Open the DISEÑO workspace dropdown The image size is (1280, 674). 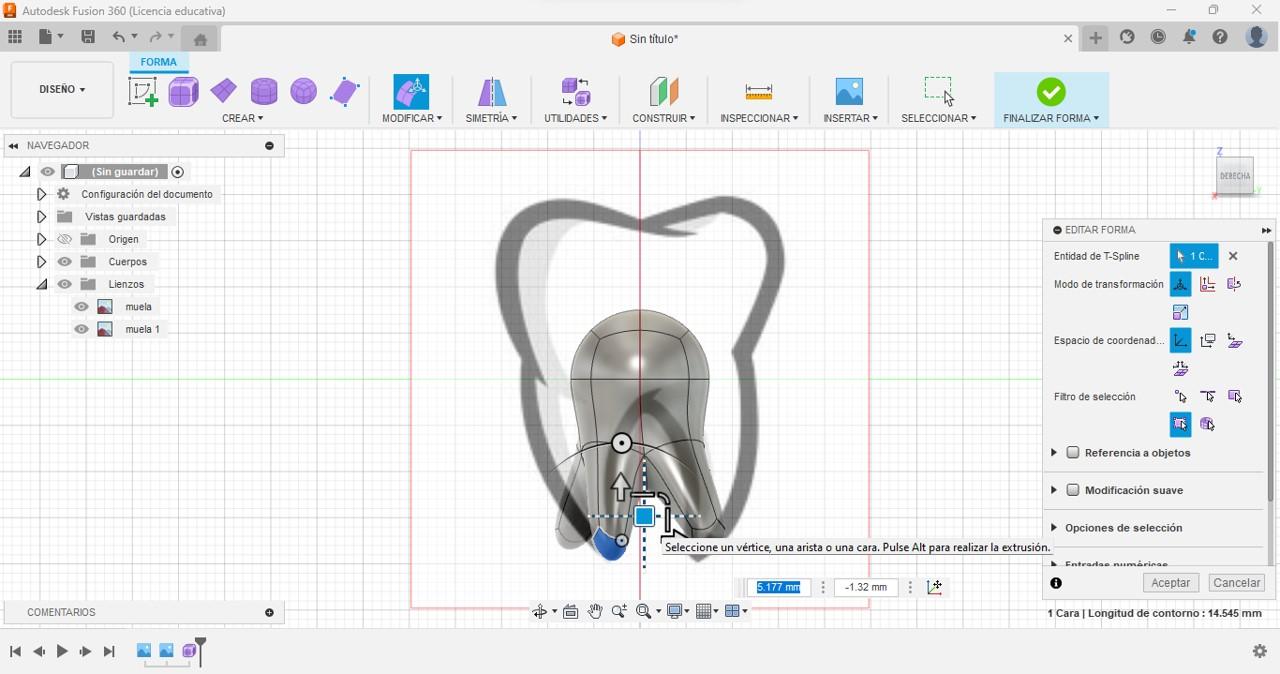click(62, 89)
